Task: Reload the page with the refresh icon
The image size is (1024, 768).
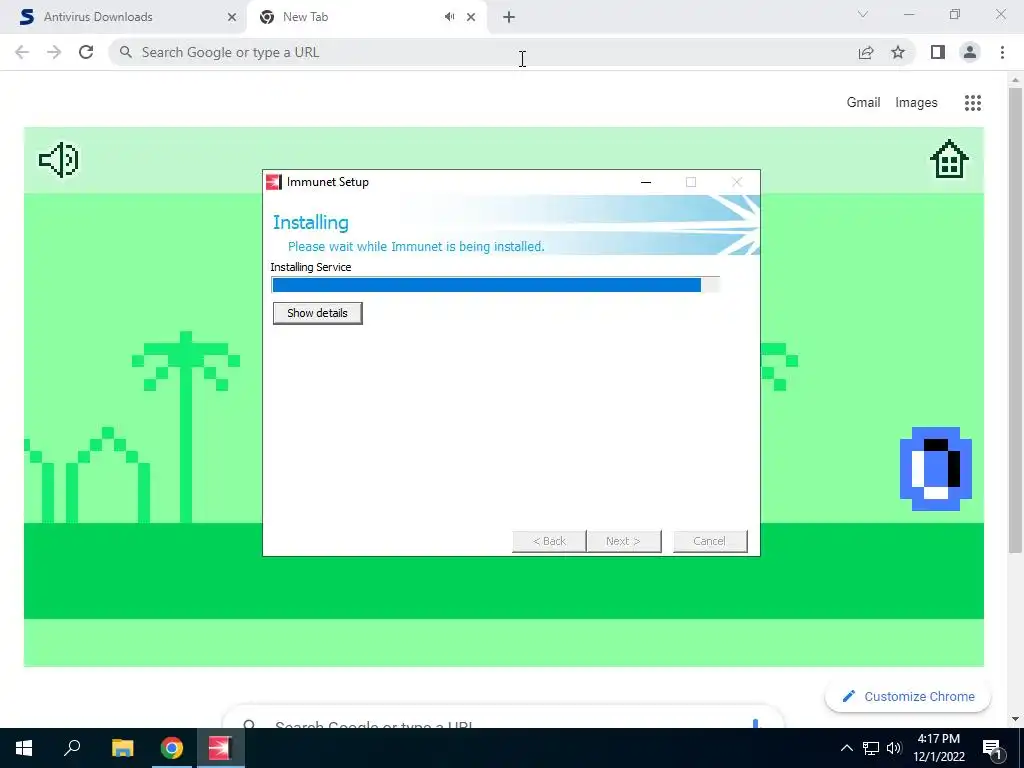Action: [x=86, y=52]
